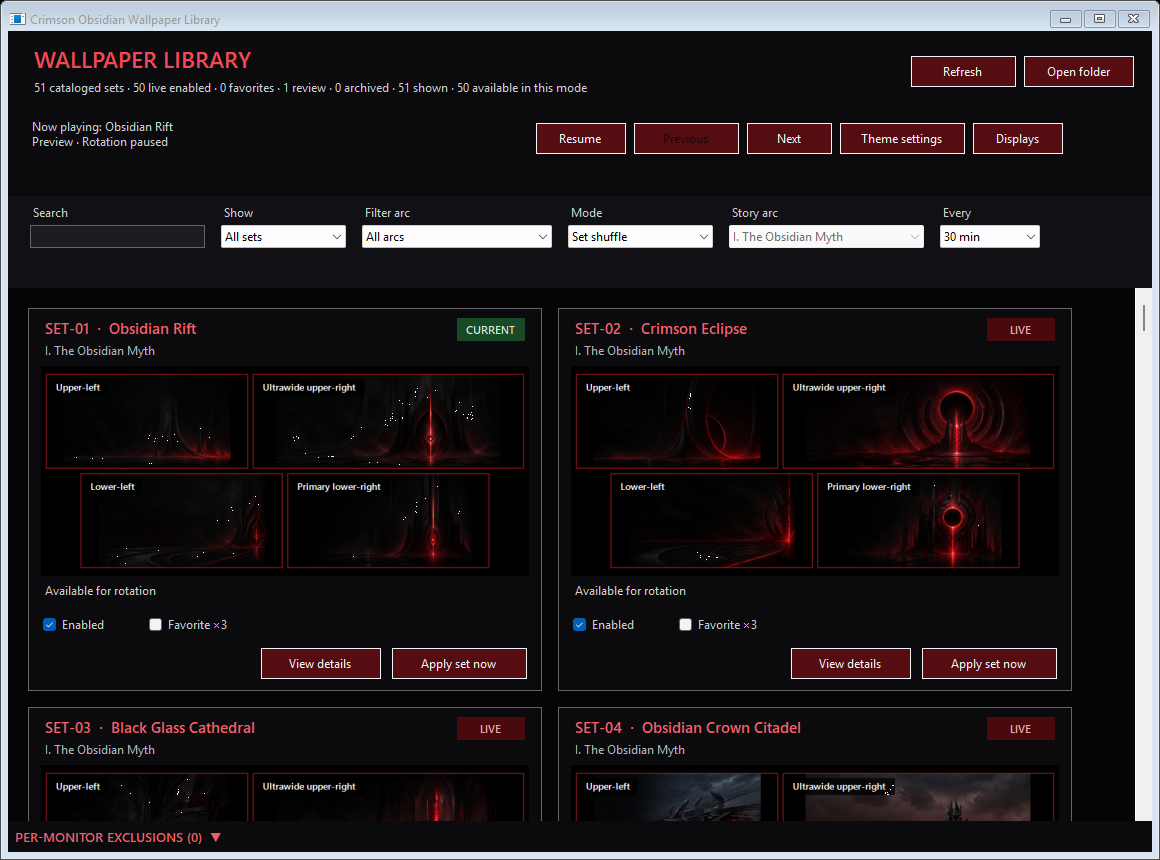The width and height of the screenshot is (1160, 860).
Task: Click Obsidian Crown Citadel Upper-left thumbnail
Action: click(x=677, y=797)
